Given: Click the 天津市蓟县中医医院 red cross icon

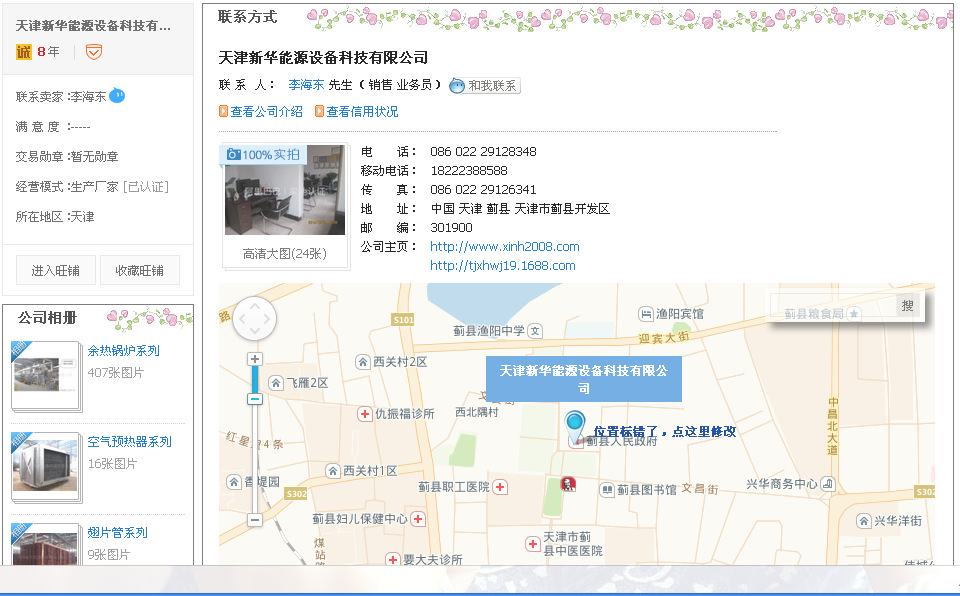Looking at the screenshot, I should (533, 544).
